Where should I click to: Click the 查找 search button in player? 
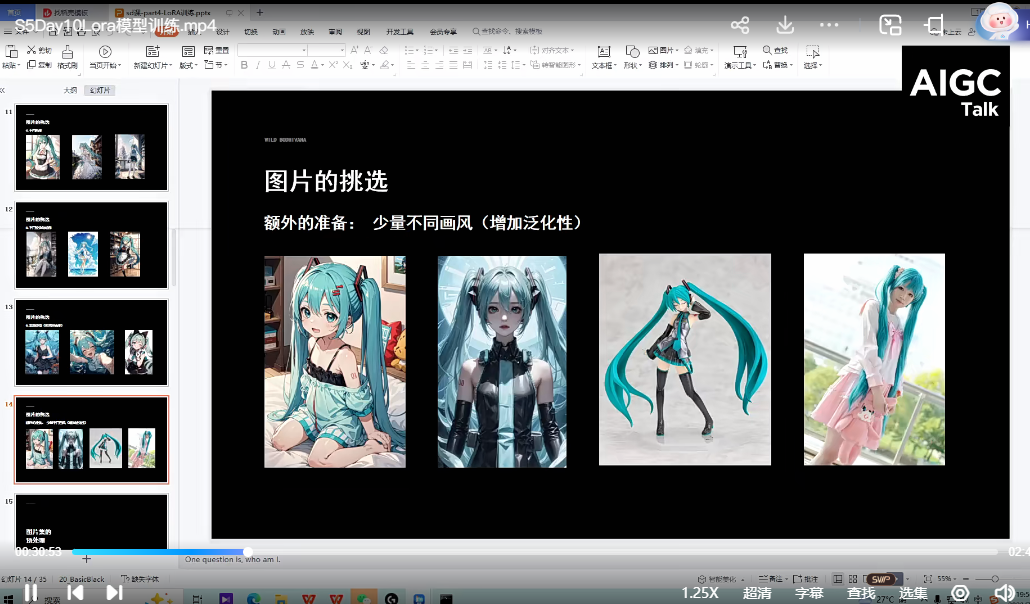[861, 593]
